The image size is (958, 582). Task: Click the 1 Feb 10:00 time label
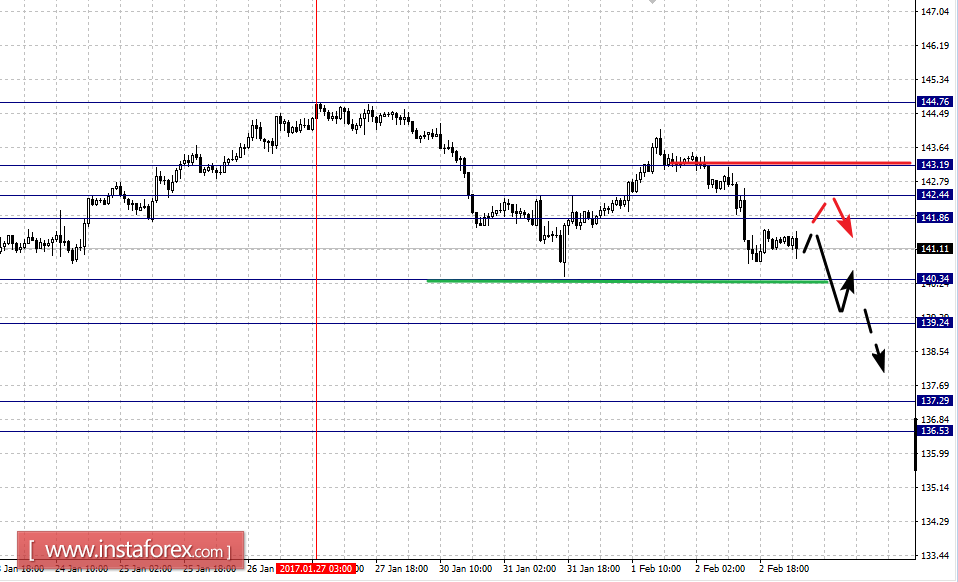pos(656,569)
